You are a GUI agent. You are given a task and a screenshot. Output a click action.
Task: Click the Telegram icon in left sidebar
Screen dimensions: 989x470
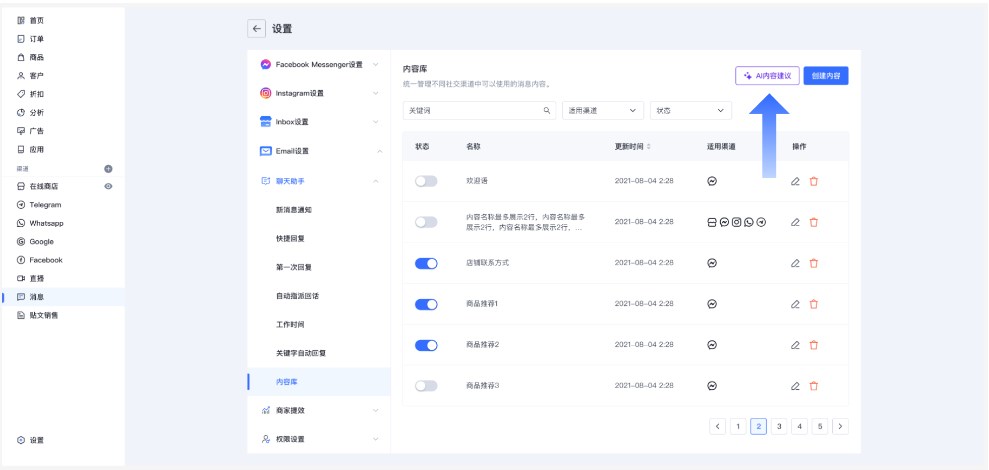21,205
